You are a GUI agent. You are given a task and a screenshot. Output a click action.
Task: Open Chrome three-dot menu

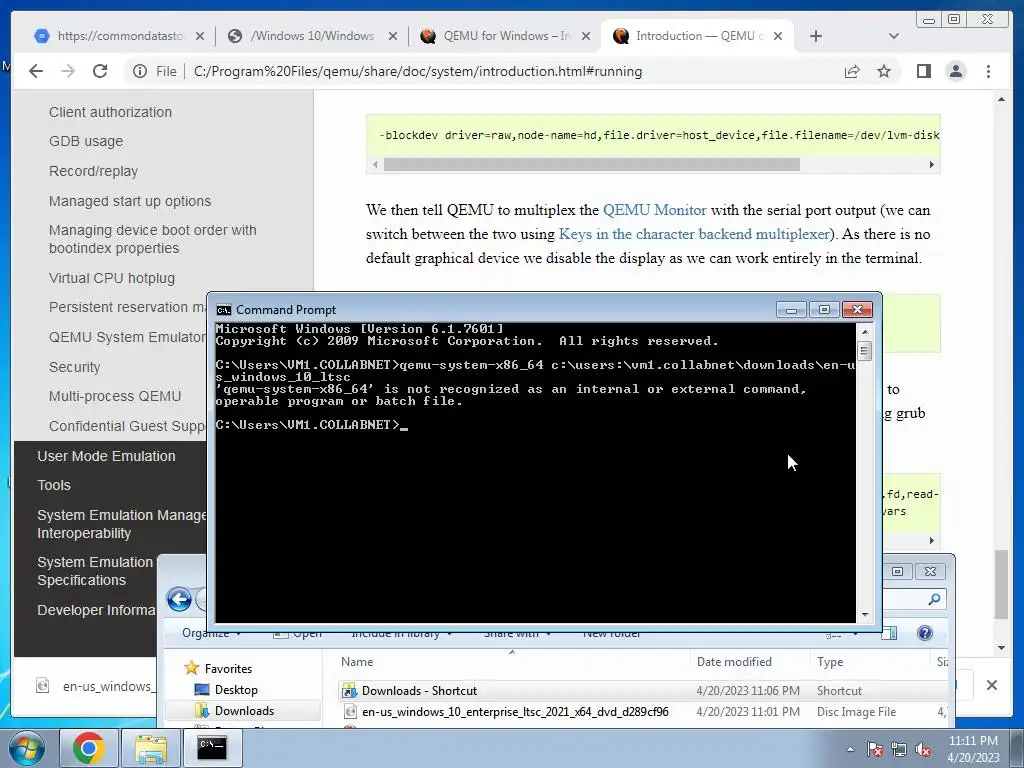988,71
